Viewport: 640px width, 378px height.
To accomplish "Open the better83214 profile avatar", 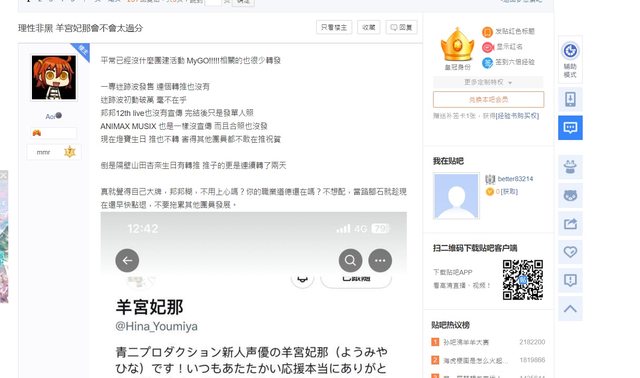I will point(456,196).
